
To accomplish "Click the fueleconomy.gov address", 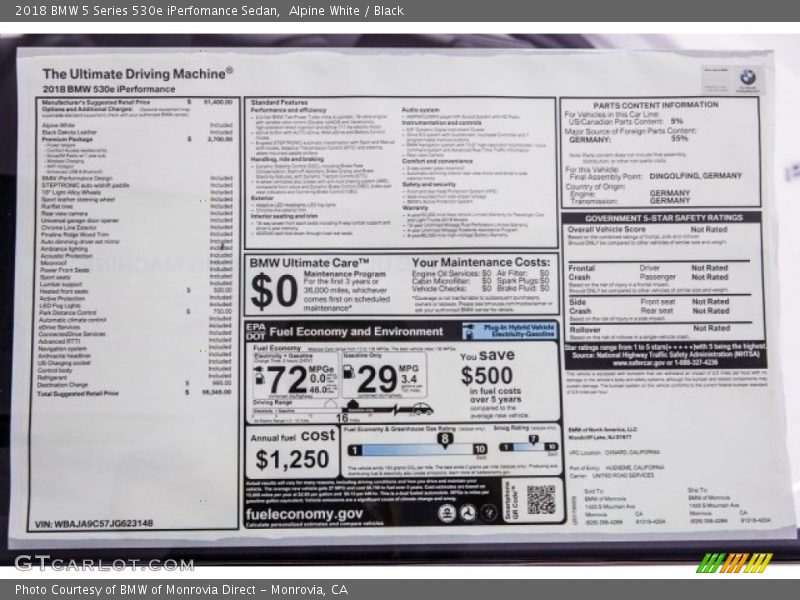I will (x=304, y=514).
